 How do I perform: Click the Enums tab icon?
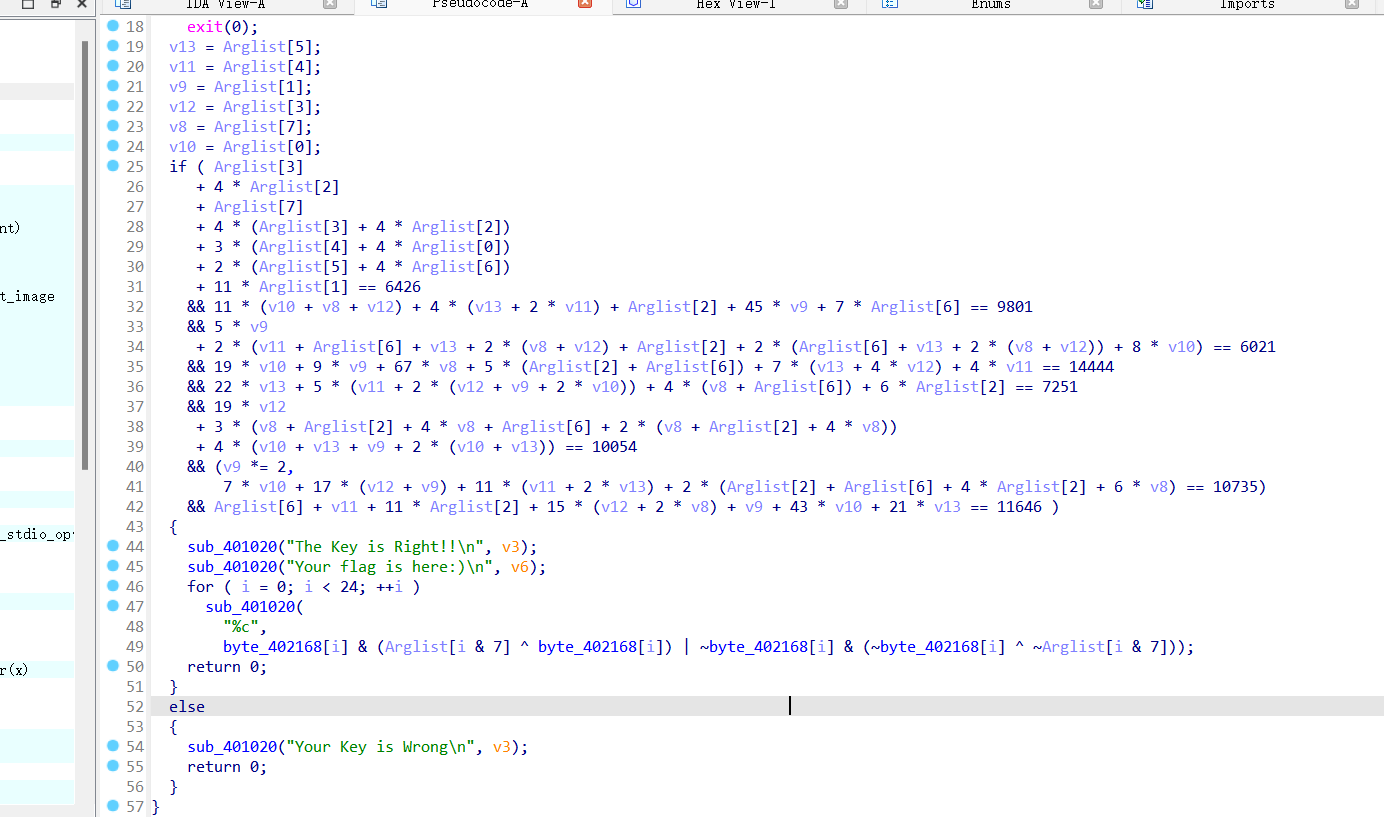(x=889, y=4)
